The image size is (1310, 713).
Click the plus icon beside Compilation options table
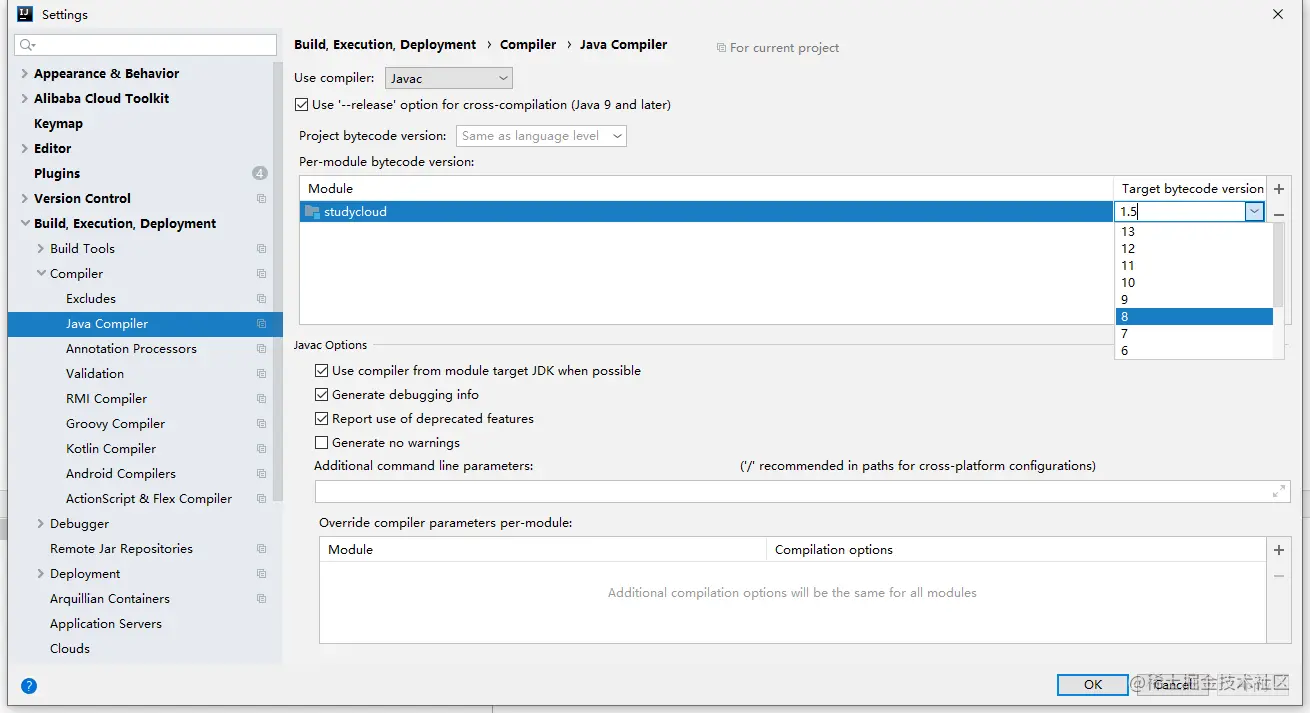tap(1279, 550)
